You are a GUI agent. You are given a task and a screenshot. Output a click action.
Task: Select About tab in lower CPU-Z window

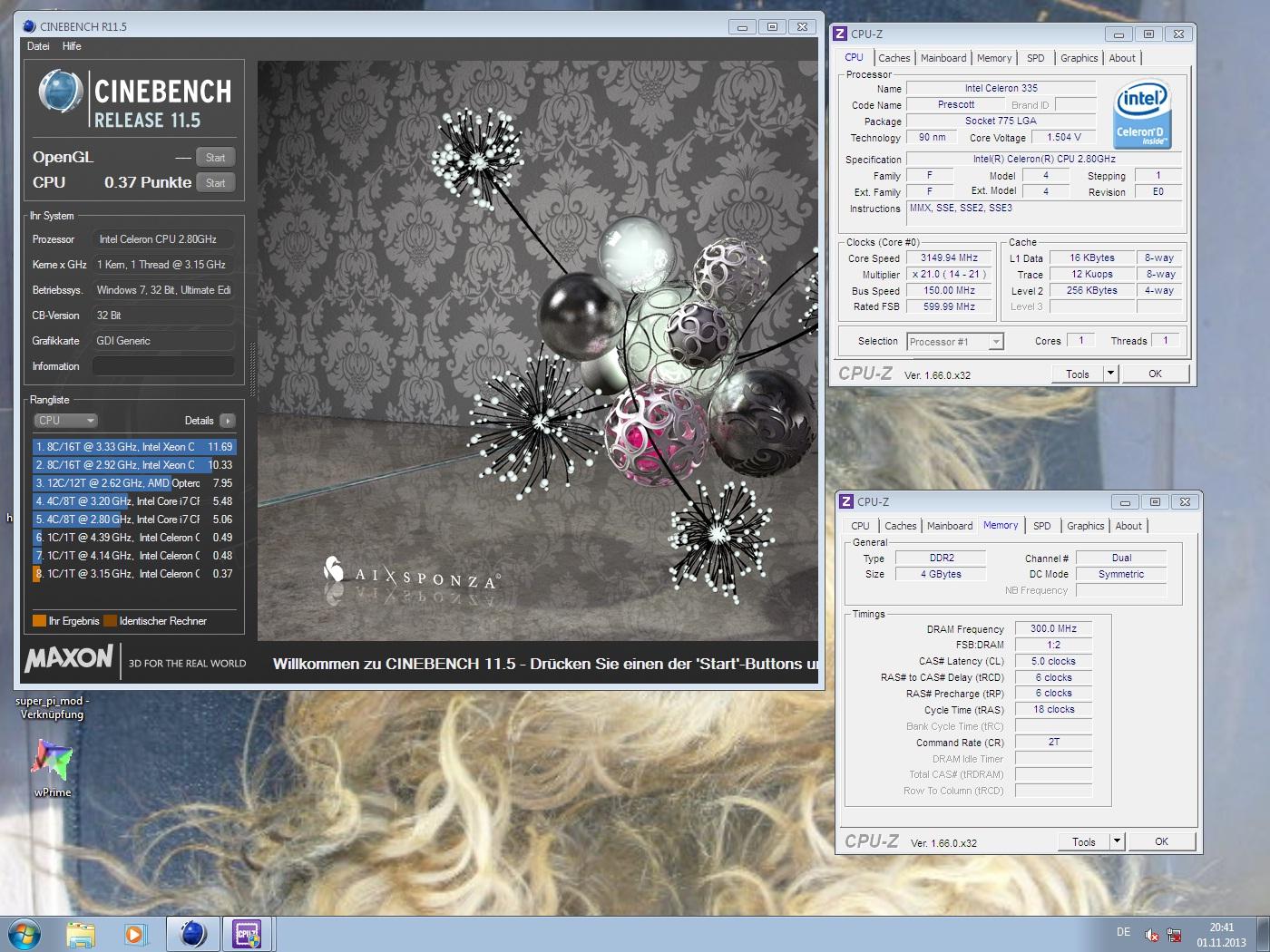(1128, 526)
